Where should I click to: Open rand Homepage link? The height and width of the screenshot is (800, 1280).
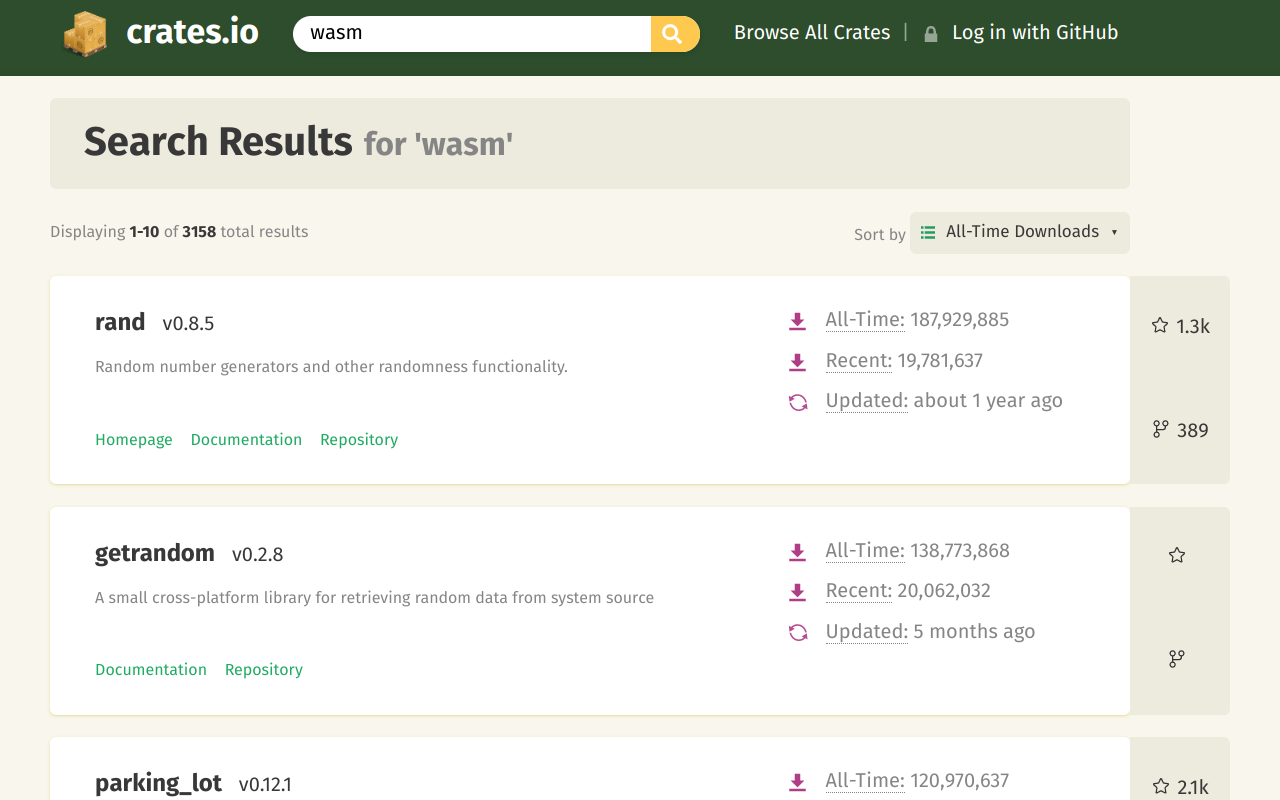[x=134, y=440]
